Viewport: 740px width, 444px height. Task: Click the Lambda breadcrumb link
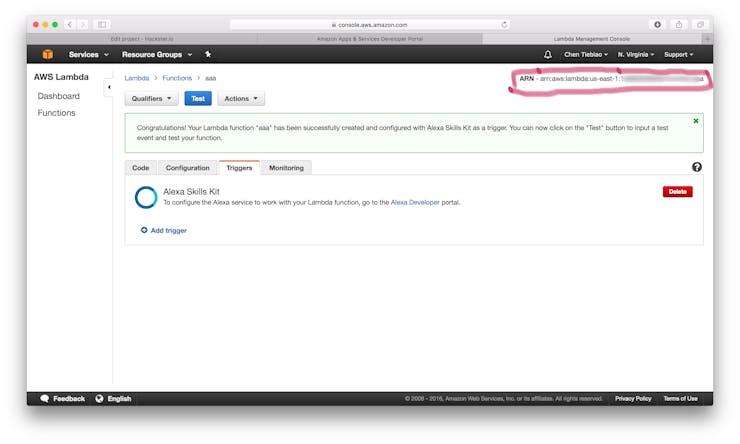pyautogui.click(x=136, y=78)
